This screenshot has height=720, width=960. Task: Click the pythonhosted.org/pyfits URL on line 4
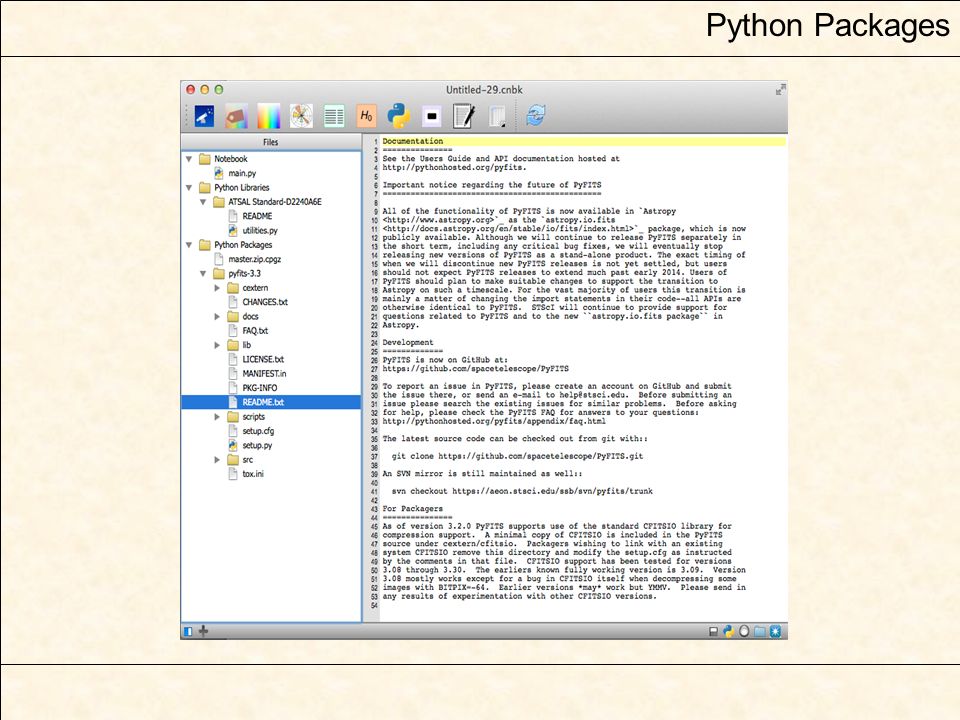click(454, 167)
